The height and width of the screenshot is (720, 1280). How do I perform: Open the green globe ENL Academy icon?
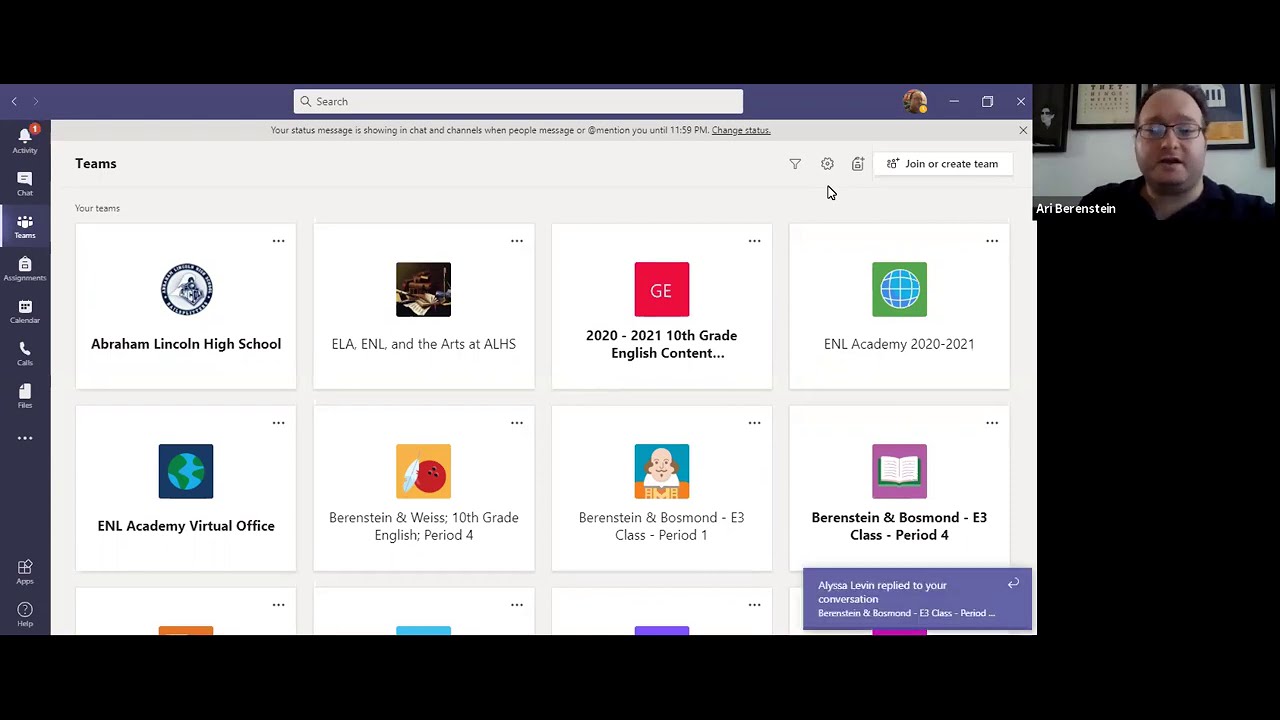tap(899, 289)
